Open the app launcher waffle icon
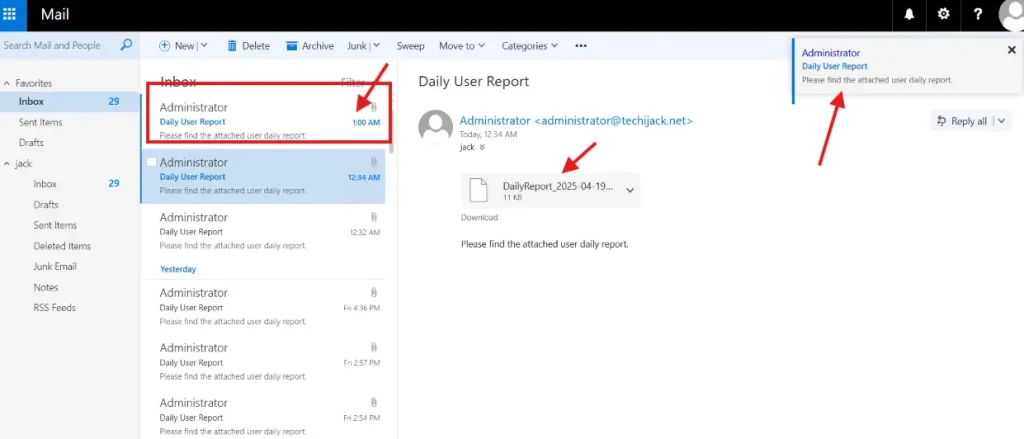Screen dimensions: 1024x439 [x=9, y=15]
